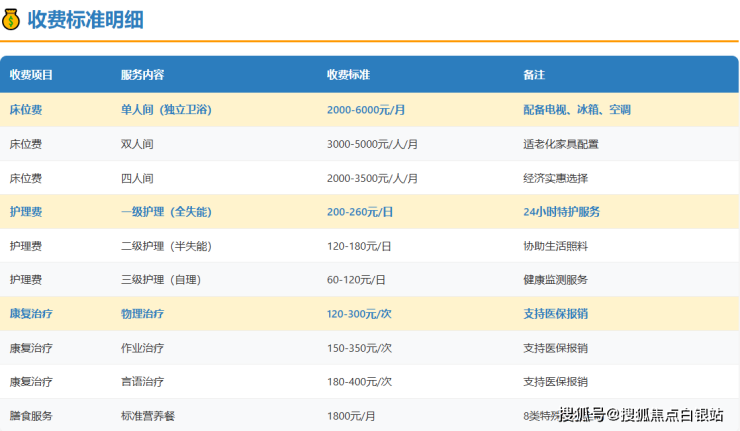Click the 双人间 service cell
This screenshot has height=431, width=740.
[x=137, y=144]
